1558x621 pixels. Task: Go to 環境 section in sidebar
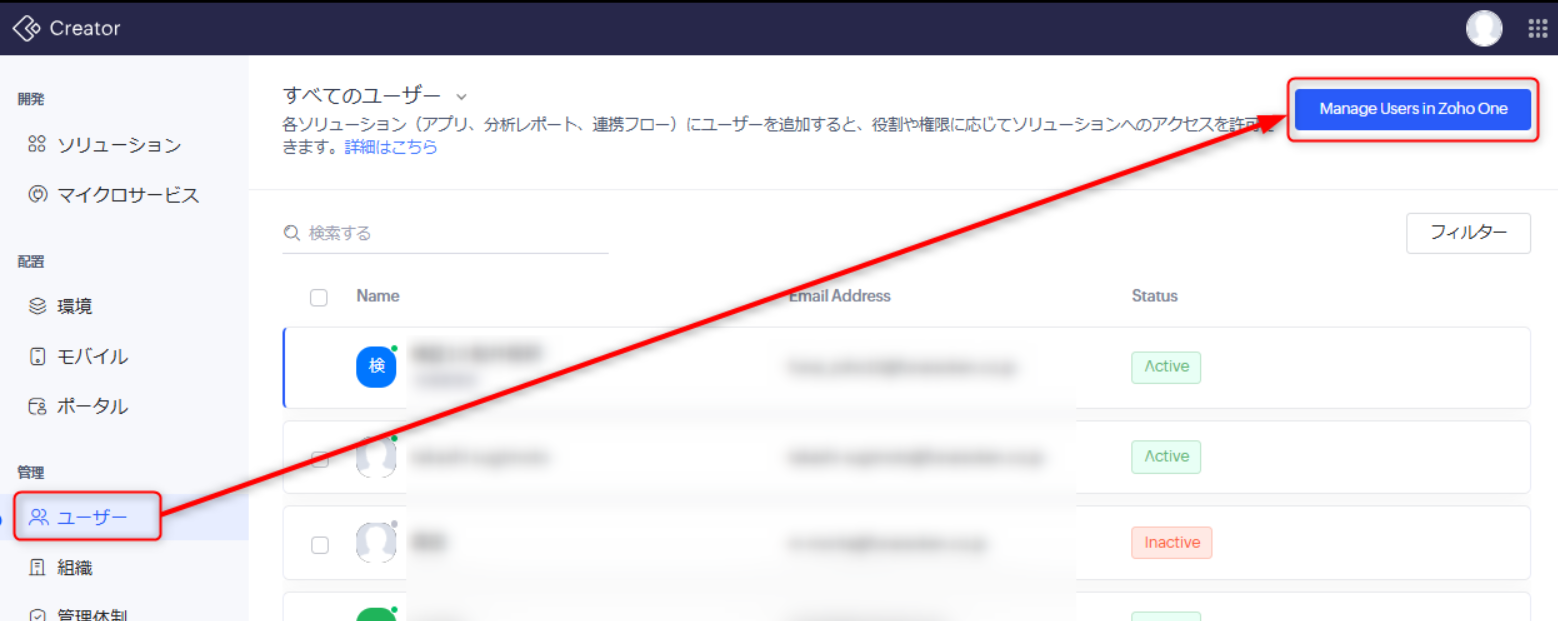[x=75, y=306]
